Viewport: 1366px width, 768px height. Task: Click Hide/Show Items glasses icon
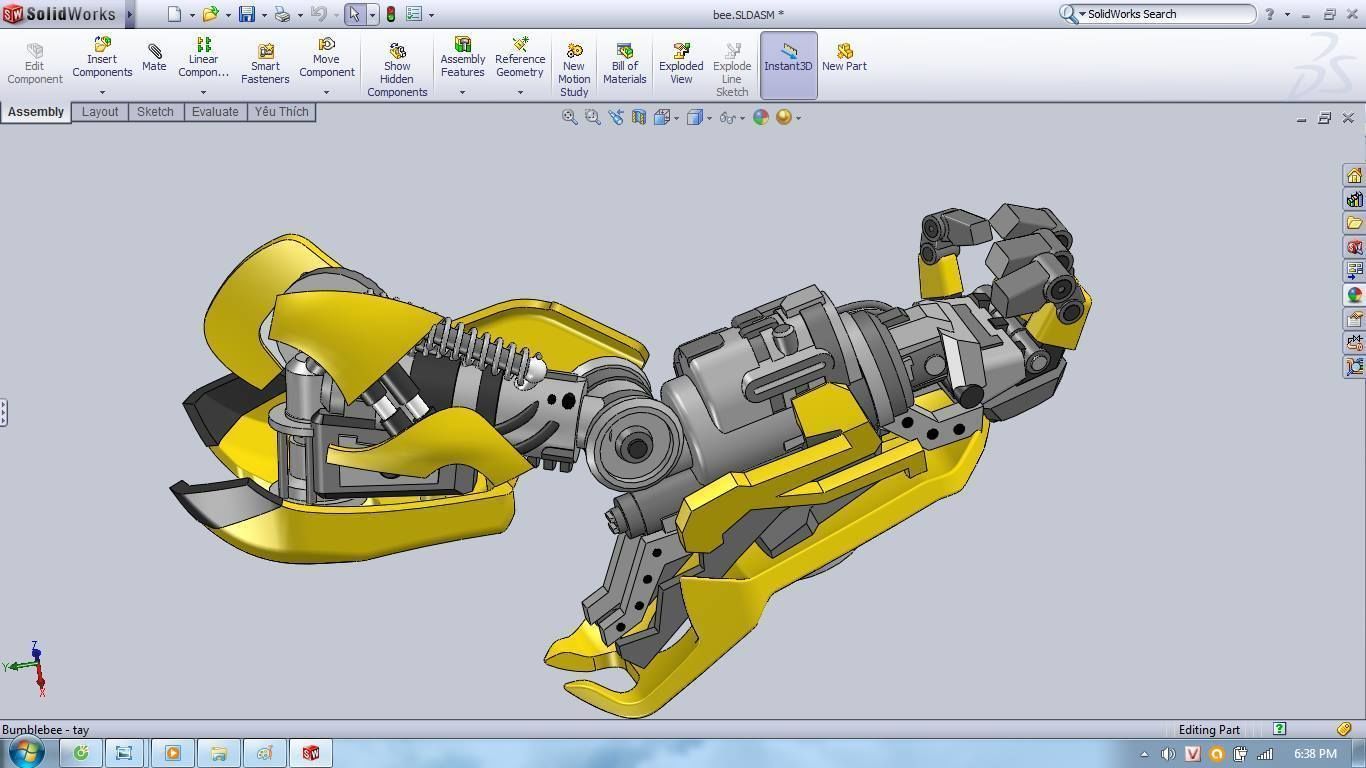[x=728, y=117]
